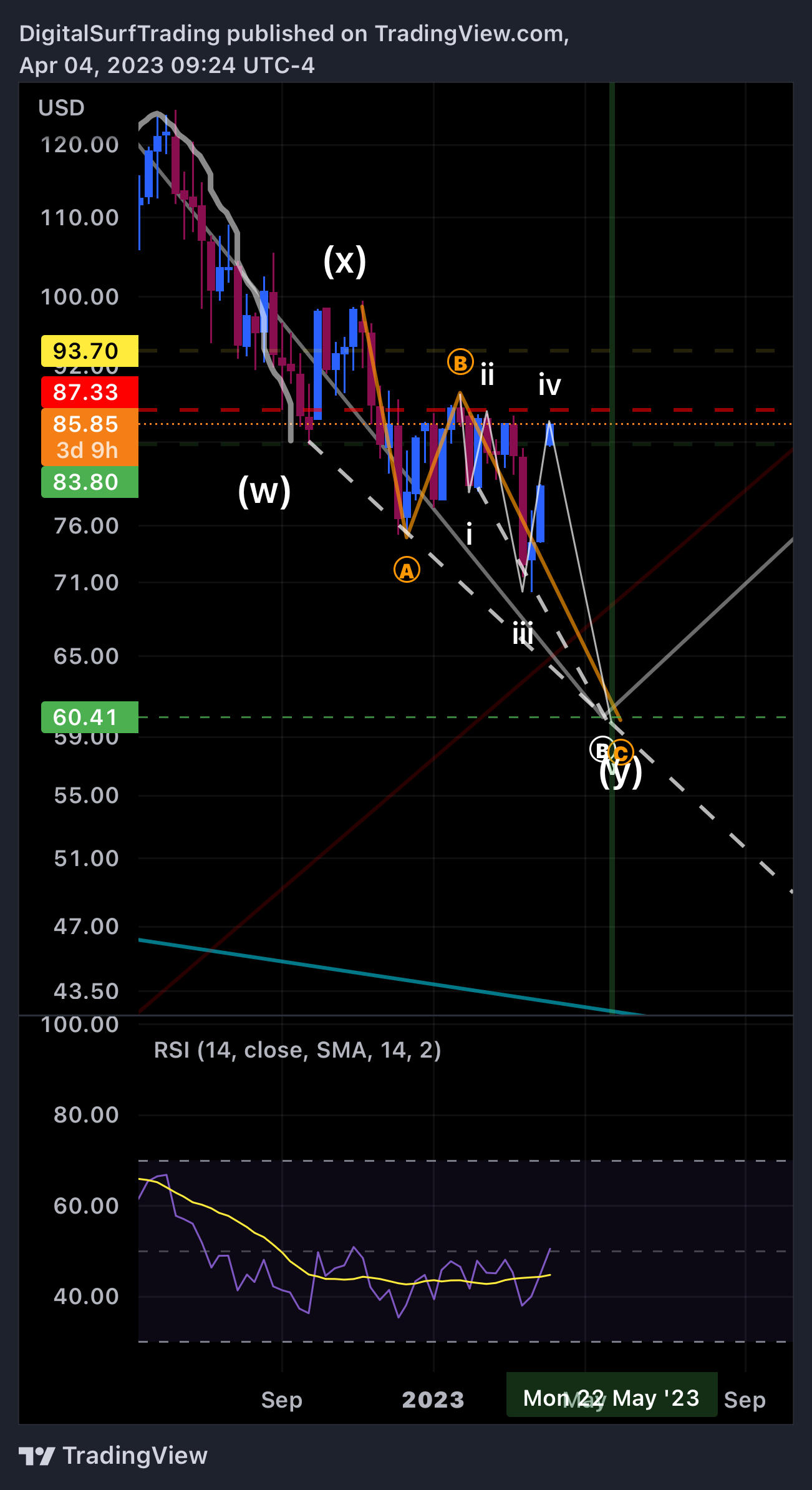This screenshot has height=1490, width=812.
Task: Click the RSI 60.00 axis label
Action: coord(86,1206)
